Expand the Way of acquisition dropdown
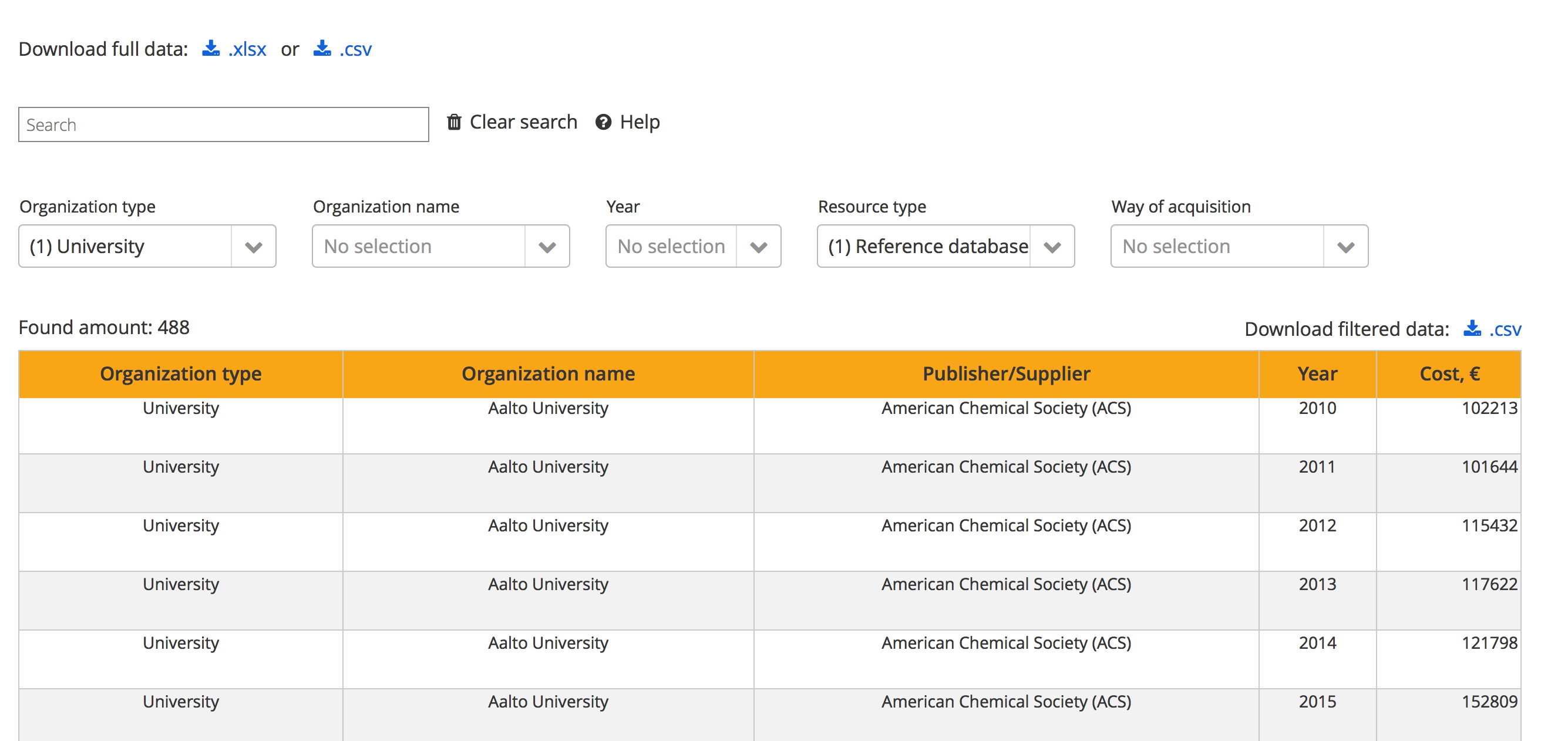 [x=1345, y=247]
